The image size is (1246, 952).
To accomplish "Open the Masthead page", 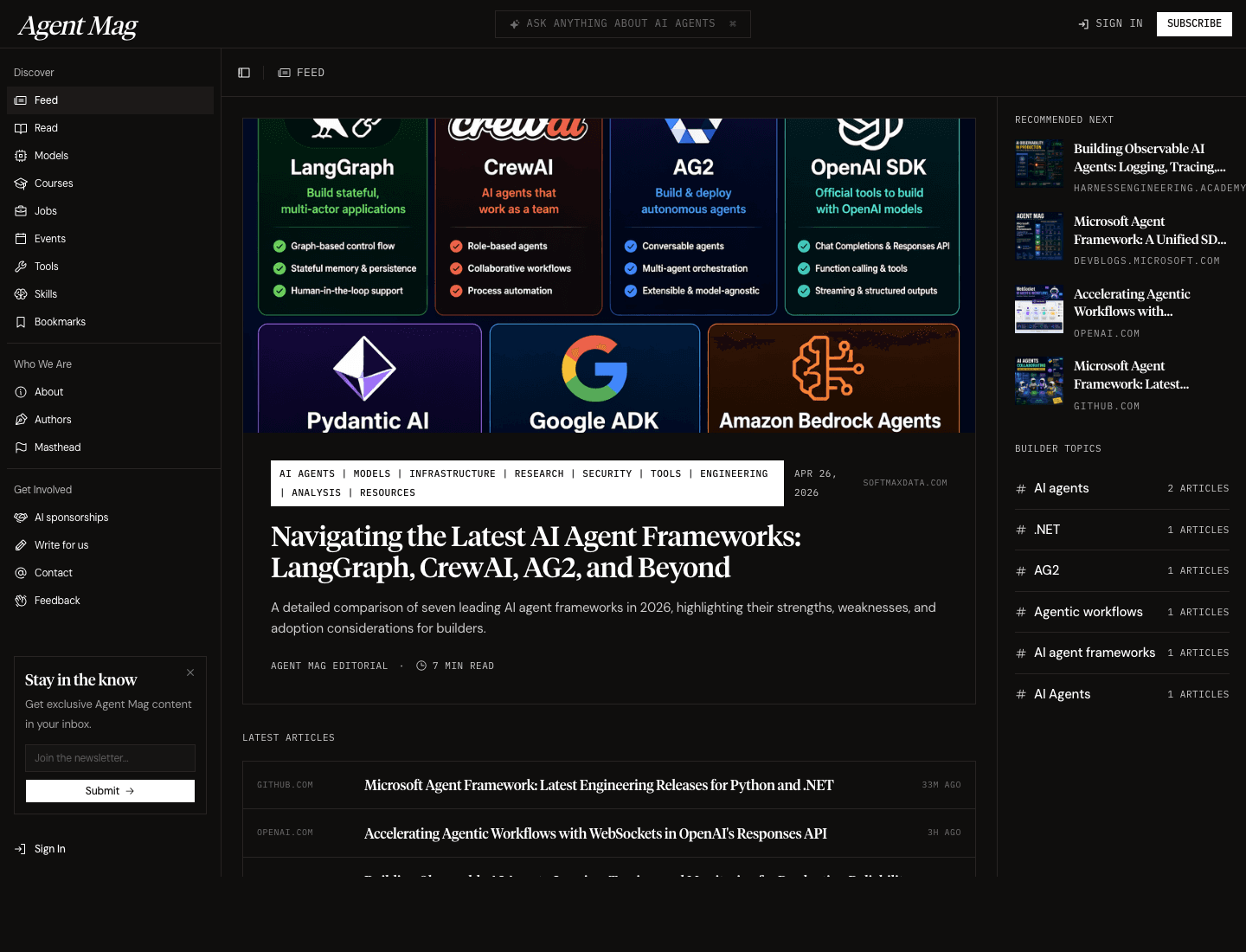I will (57, 447).
